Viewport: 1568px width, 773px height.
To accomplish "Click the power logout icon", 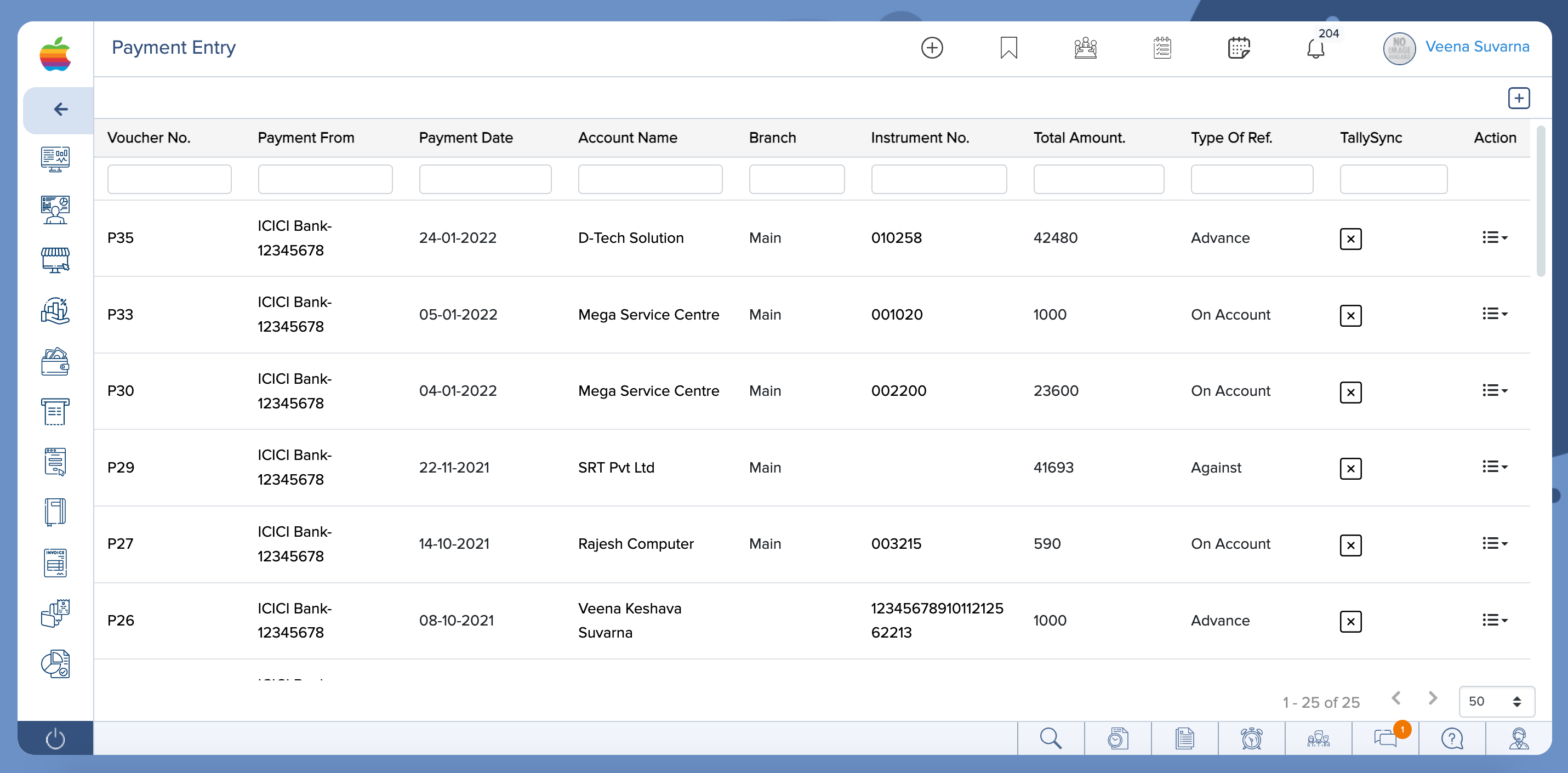I will [55, 738].
